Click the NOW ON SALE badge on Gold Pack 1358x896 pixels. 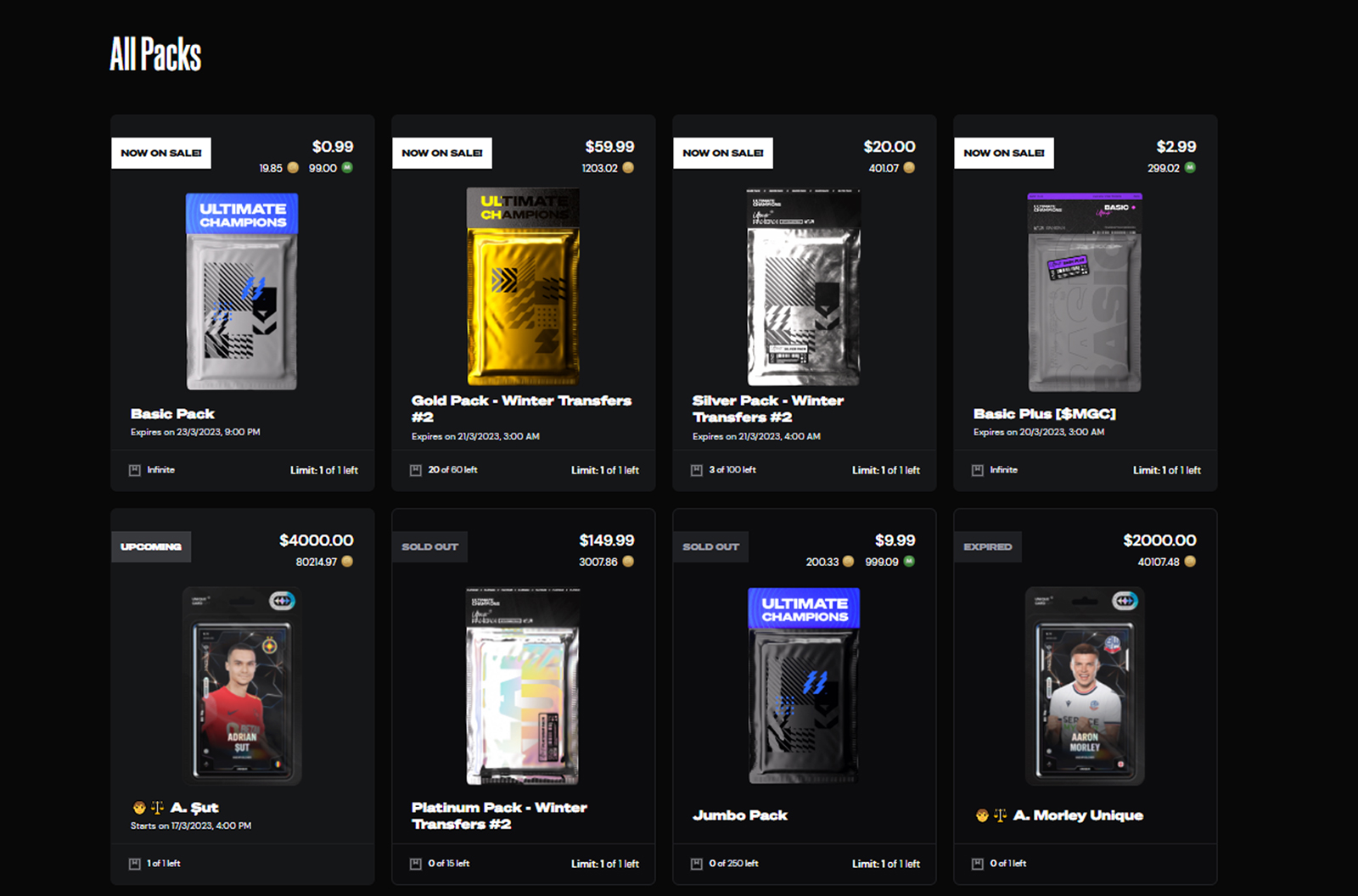442,153
